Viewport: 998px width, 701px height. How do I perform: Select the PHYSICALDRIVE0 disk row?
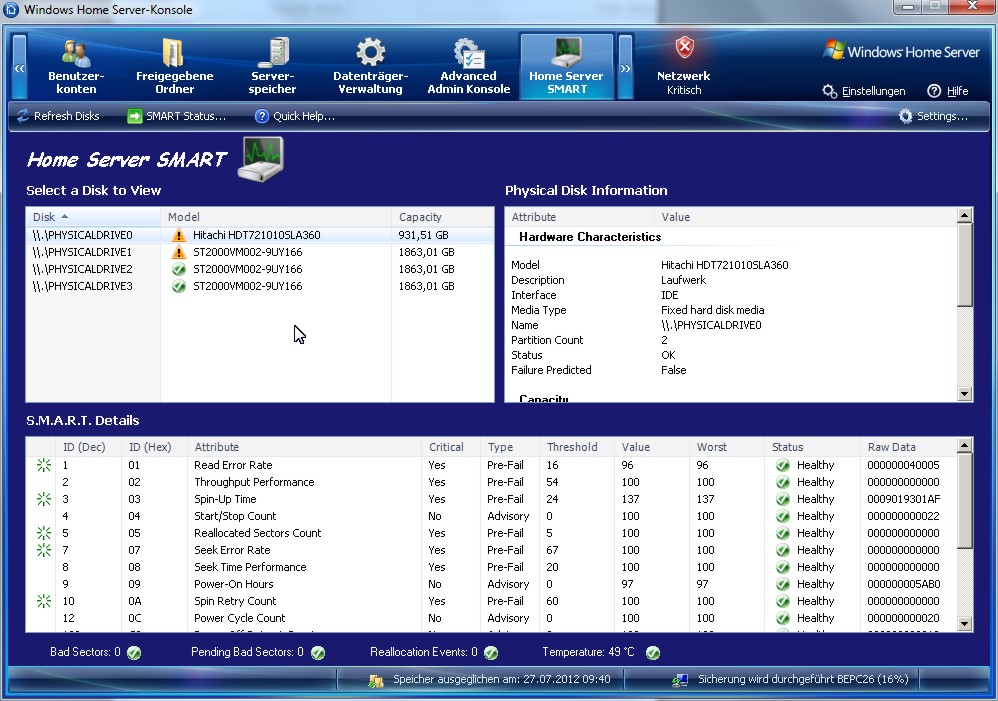pyautogui.click(x=260, y=235)
